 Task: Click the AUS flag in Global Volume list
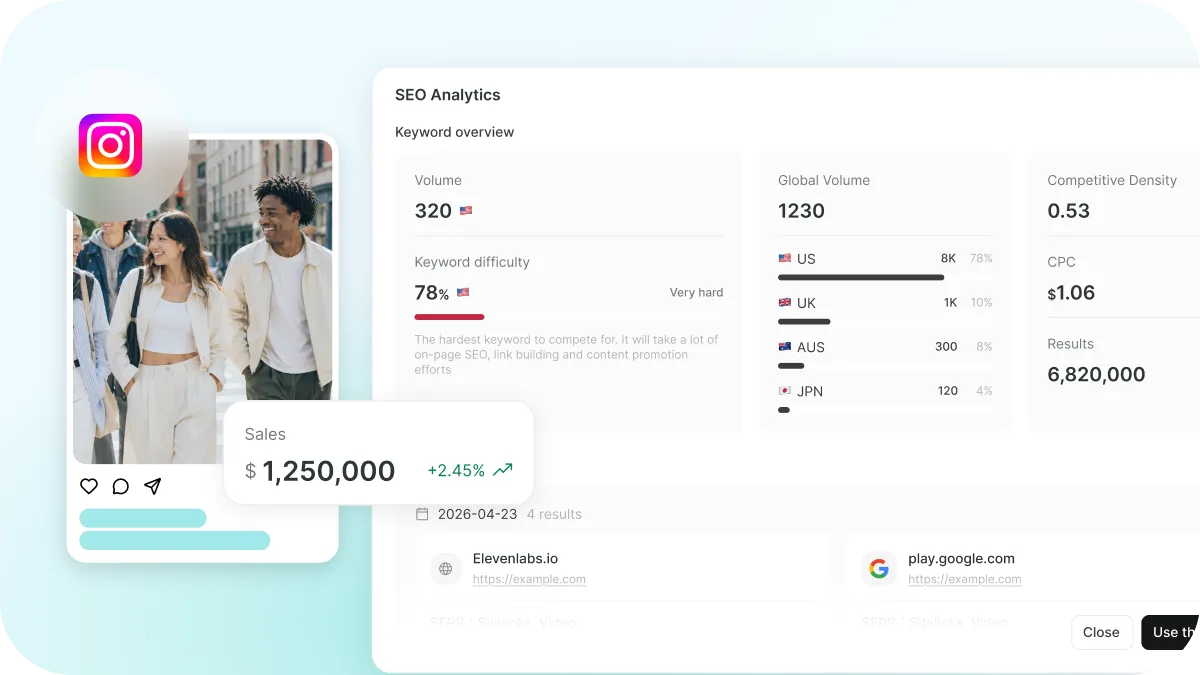(x=785, y=347)
